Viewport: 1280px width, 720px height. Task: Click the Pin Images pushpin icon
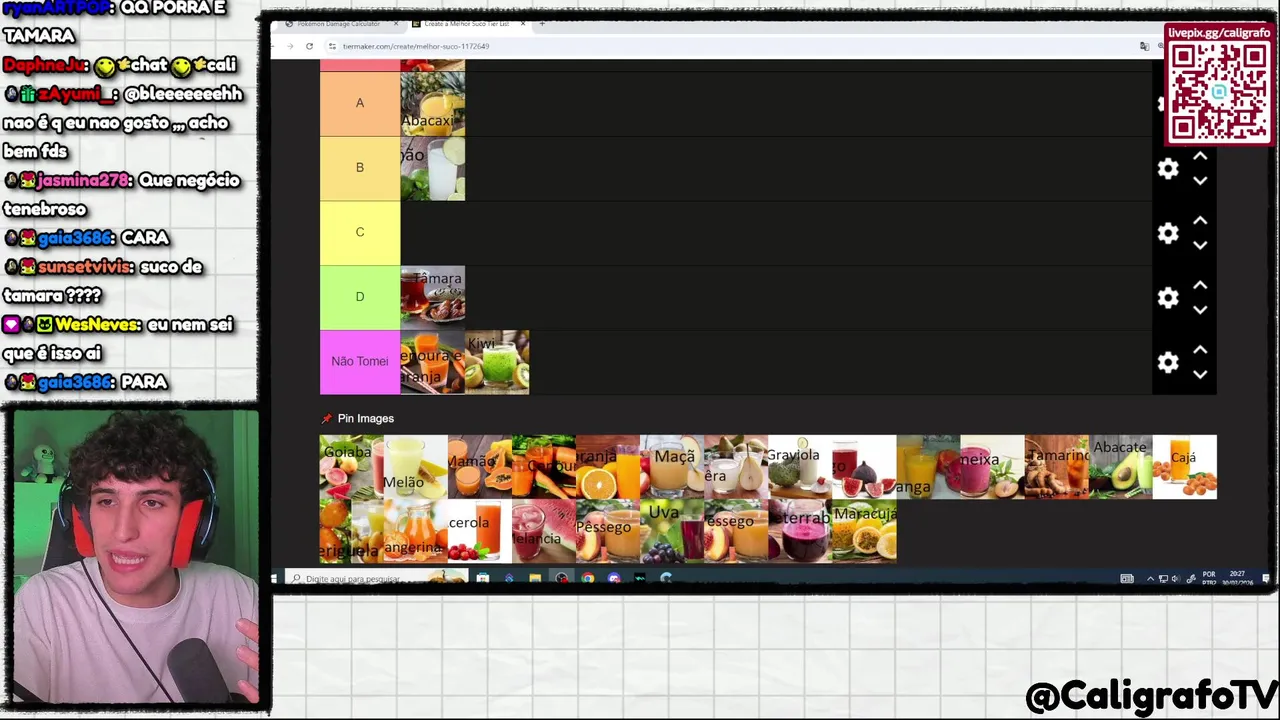pyautogui.click(x=326, y=419)
